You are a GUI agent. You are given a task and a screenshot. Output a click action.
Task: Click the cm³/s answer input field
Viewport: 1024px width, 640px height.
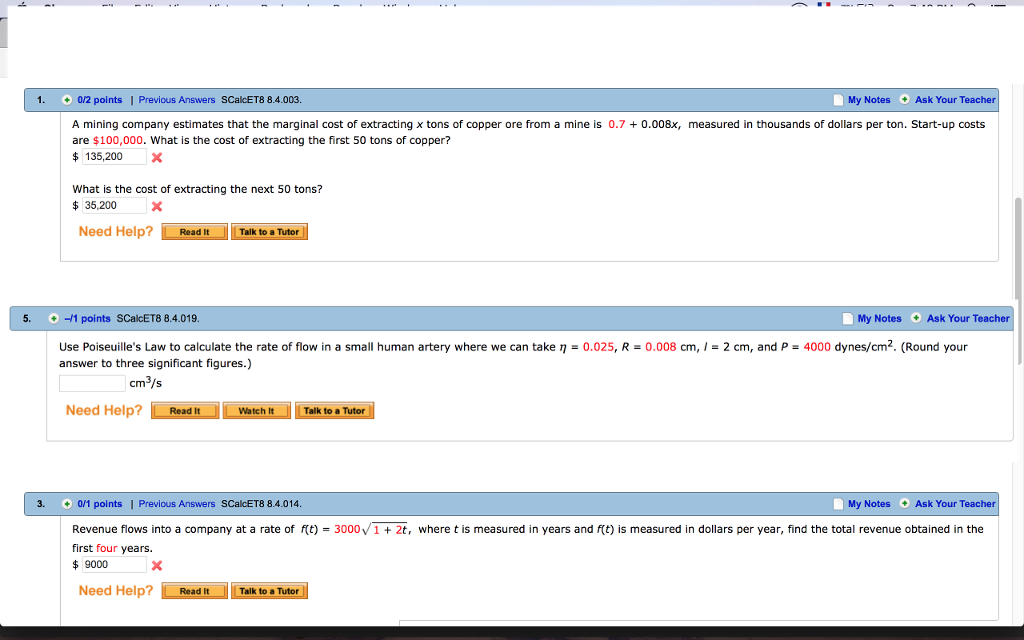(x=90, y=382)
